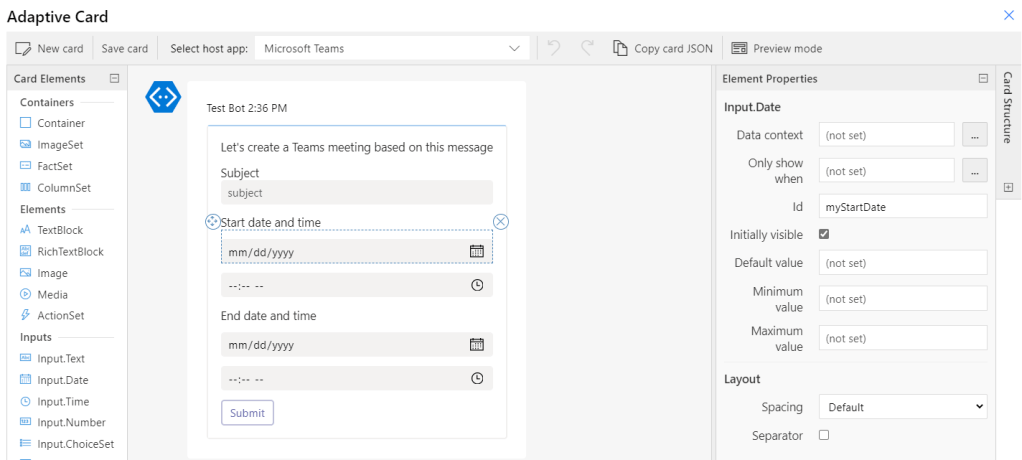Image resolution: width=1022 pixels, height=460 pixels.
Task: Click Copy card JSON button
Action: point(663,48)
